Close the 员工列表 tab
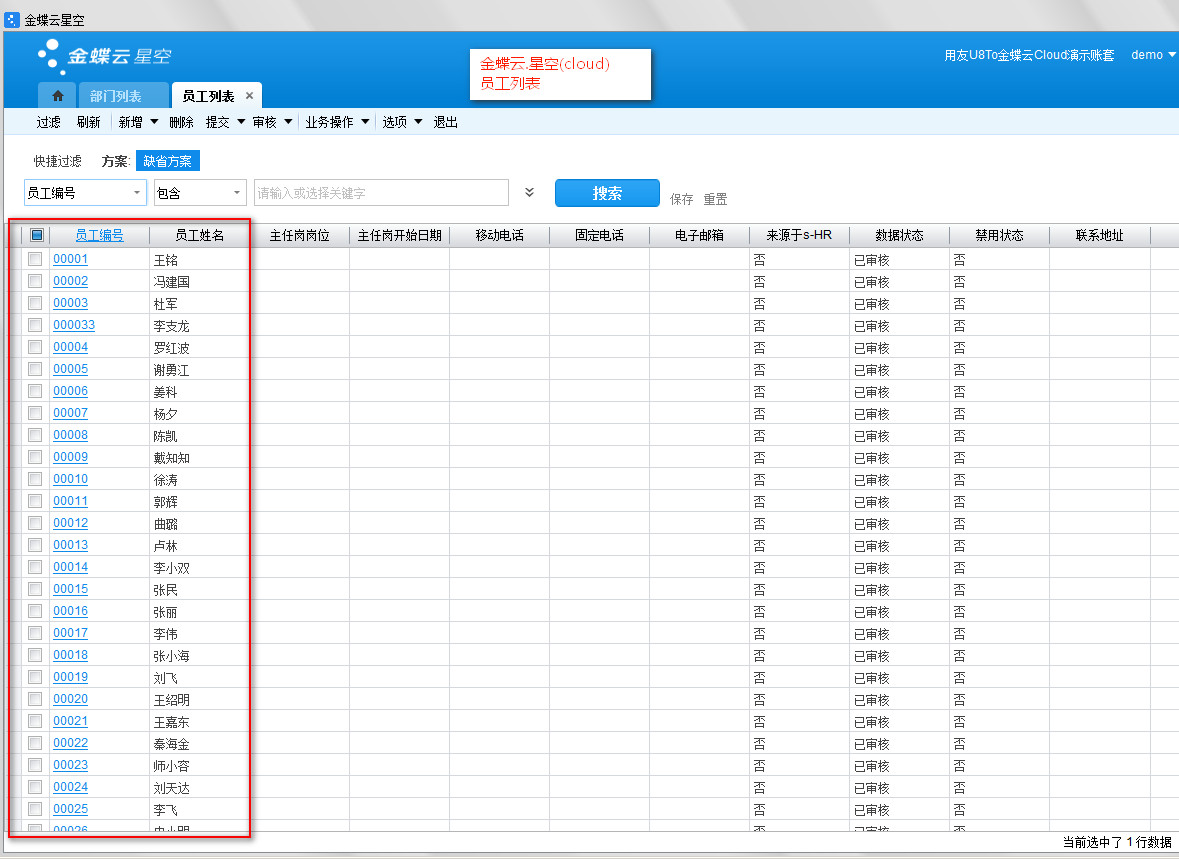 coord(249,96)
